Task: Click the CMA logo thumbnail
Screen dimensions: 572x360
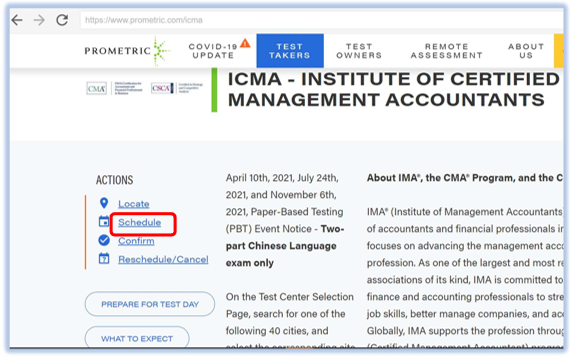Action: pos(97,88)
